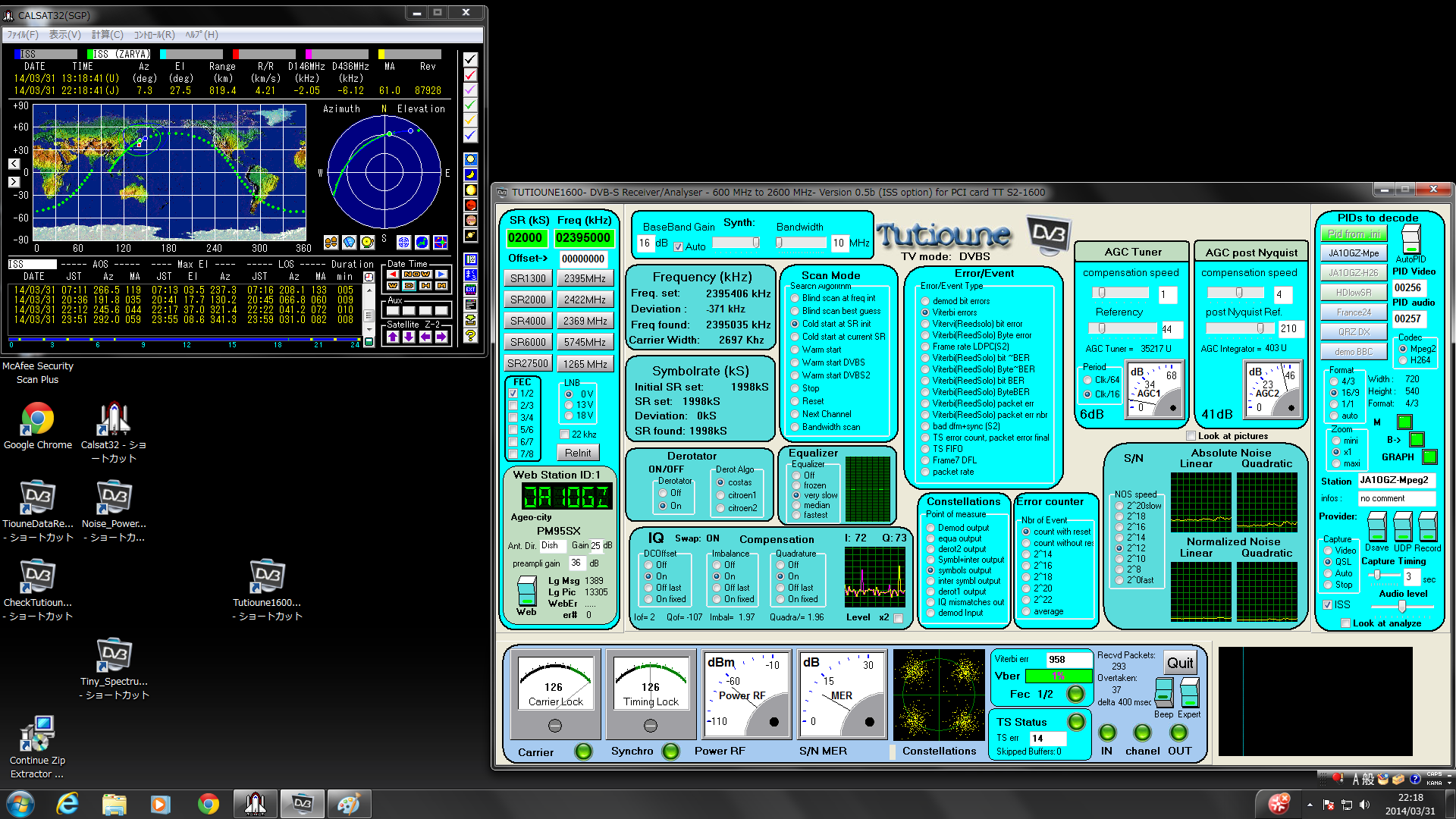The image size is (1456, 819).
Task: Click the polar grid icon below elevation plot
Action: (404, 242)
